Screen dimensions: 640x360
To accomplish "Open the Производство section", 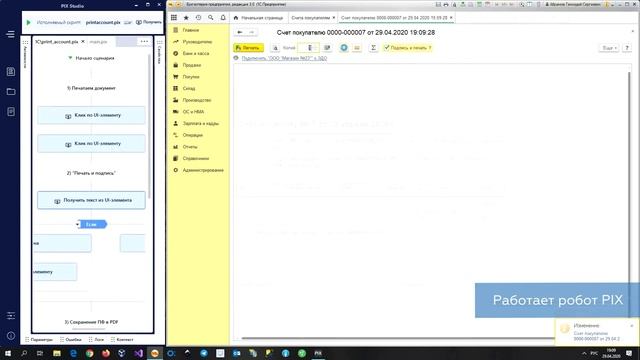I will coord(198,100).
